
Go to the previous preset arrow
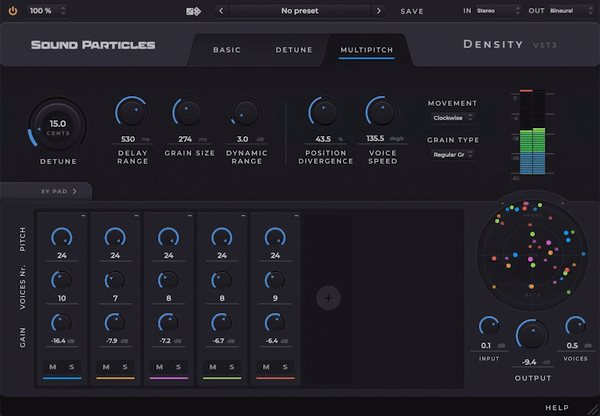pos(221,11)
